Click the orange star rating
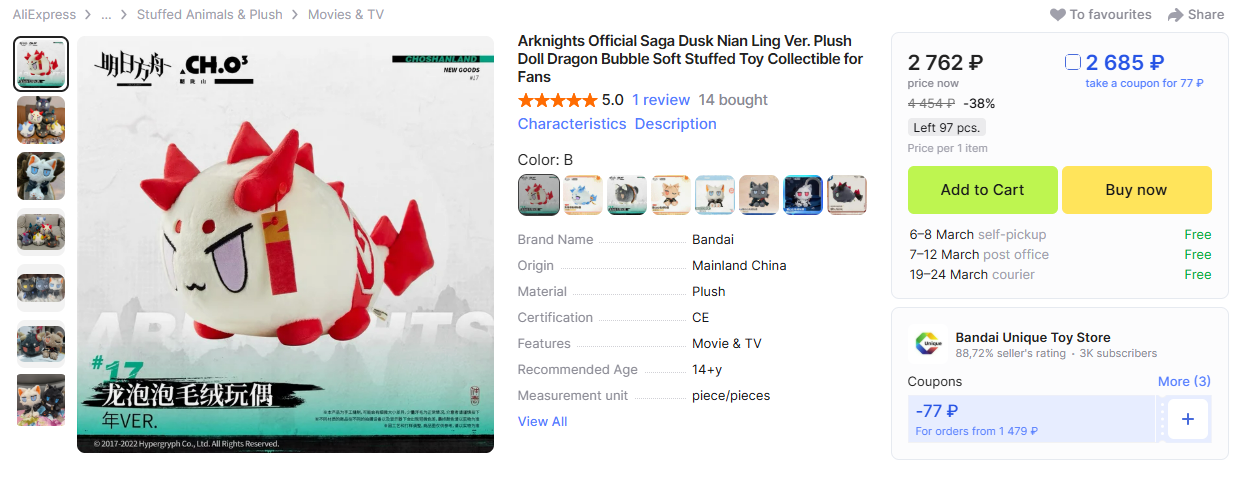 557,100
